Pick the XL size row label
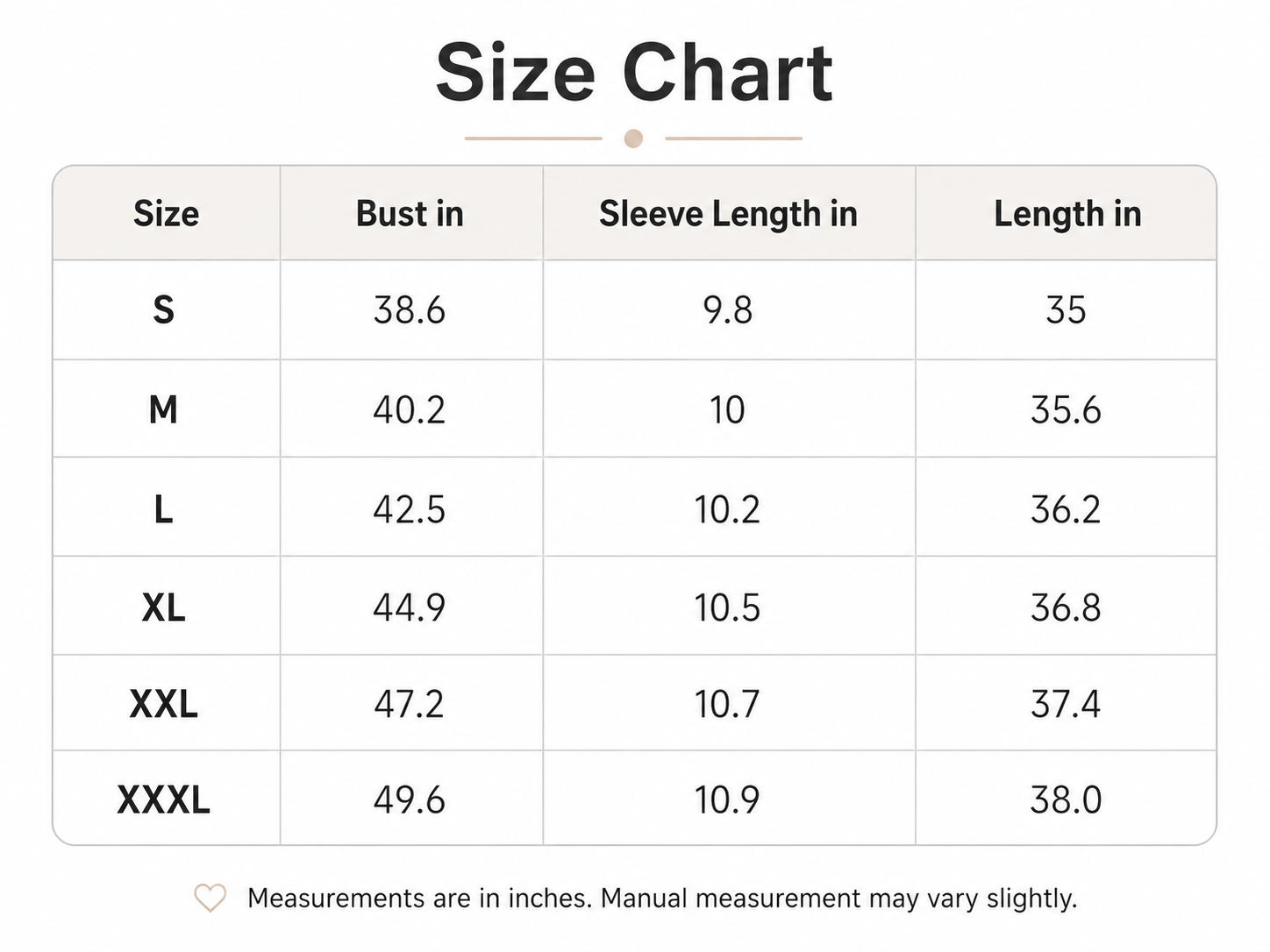Image resolution: width=1270 pixels, height=952 pixels. click(163, 607)
